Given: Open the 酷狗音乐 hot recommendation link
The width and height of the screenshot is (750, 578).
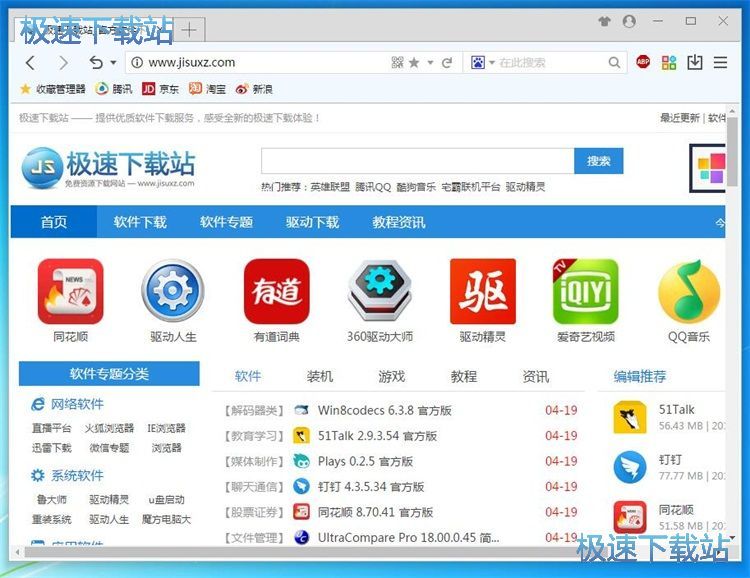Looking at the screenshot, I should [x=416, y=187].
